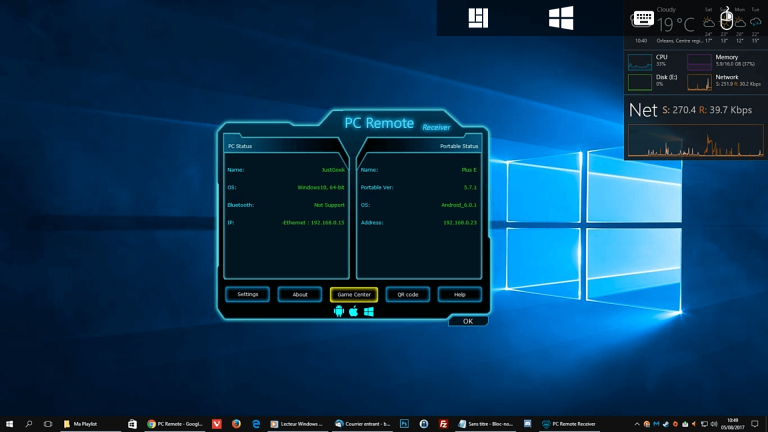
Task: Click the Portable Ver 5.7.1 value
Action: (470, 187)
